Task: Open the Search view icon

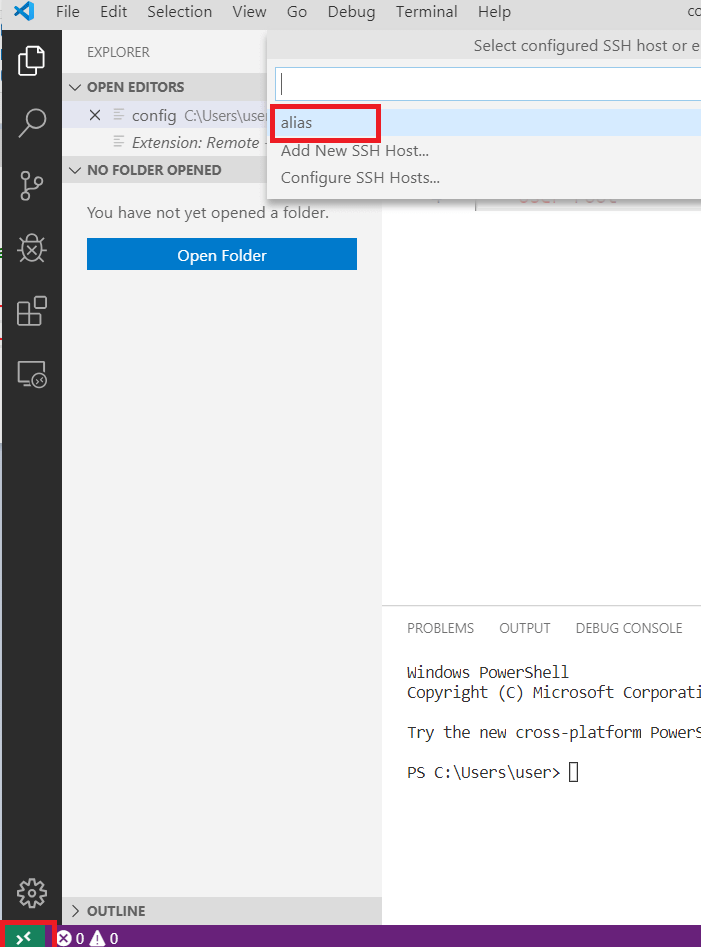Action: point(31,123)
